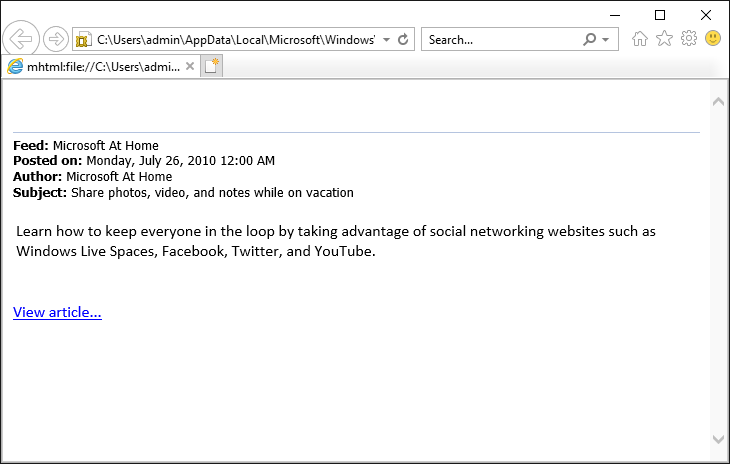The image size is (730, 464).
Task: Click the magnifying glass search icon
Action: point(590,40)
